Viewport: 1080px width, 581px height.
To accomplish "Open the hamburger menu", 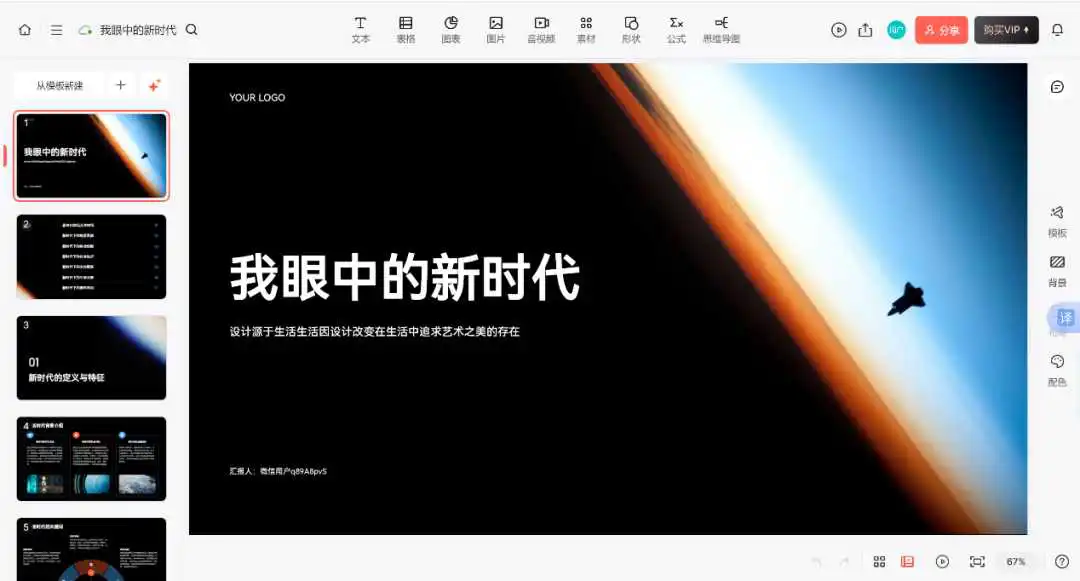I will click(56, 30).
